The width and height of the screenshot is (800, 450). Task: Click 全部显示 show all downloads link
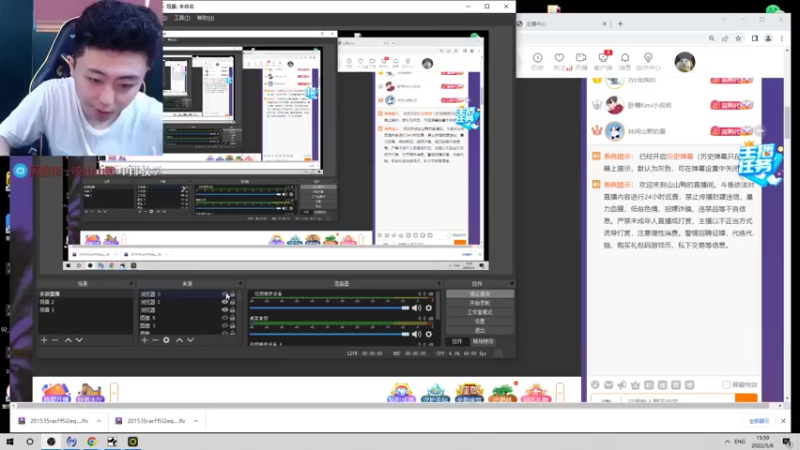[759, 421]
